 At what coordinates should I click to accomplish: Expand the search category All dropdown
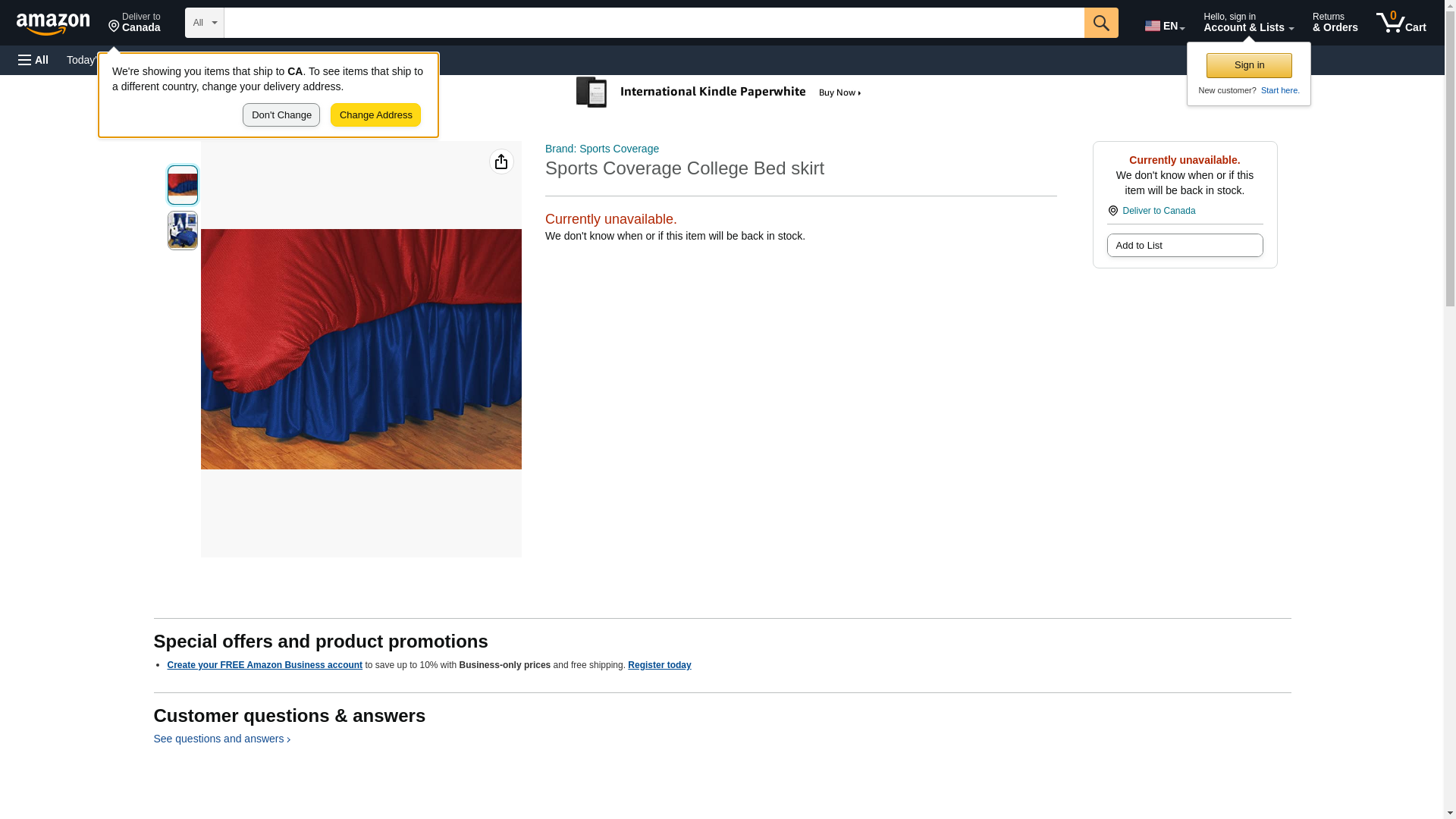[204, 23]
